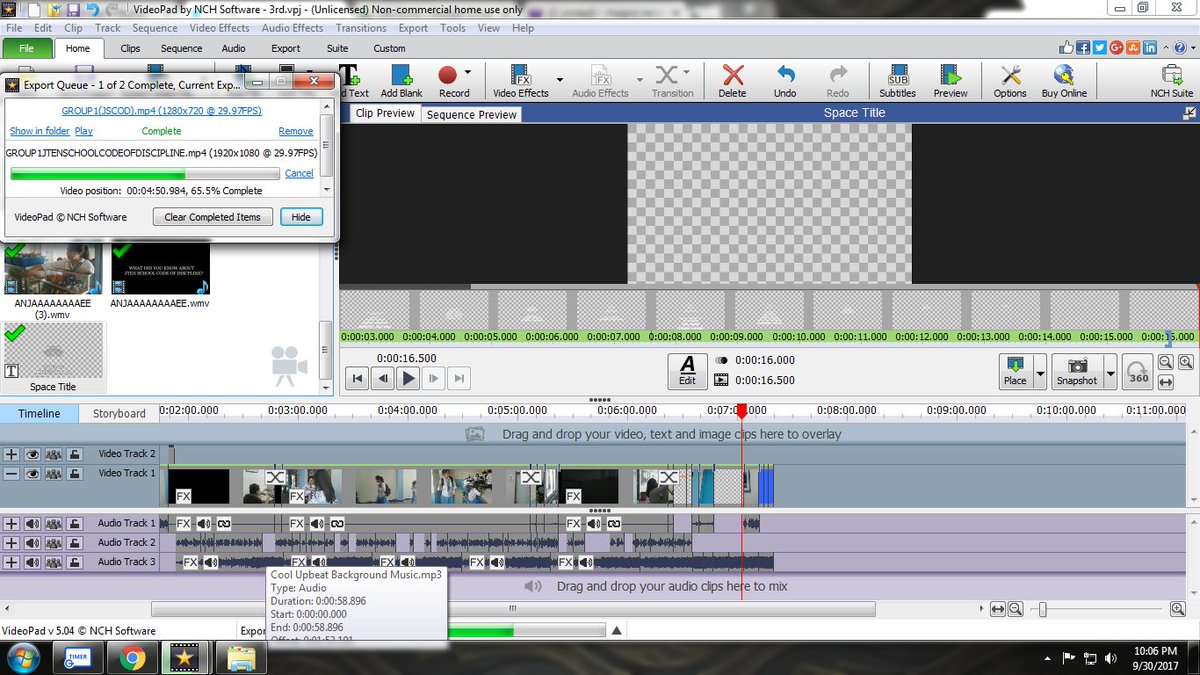Click the blue help question mark icon
This screenshot has height=675, width=1200.
1179,47
